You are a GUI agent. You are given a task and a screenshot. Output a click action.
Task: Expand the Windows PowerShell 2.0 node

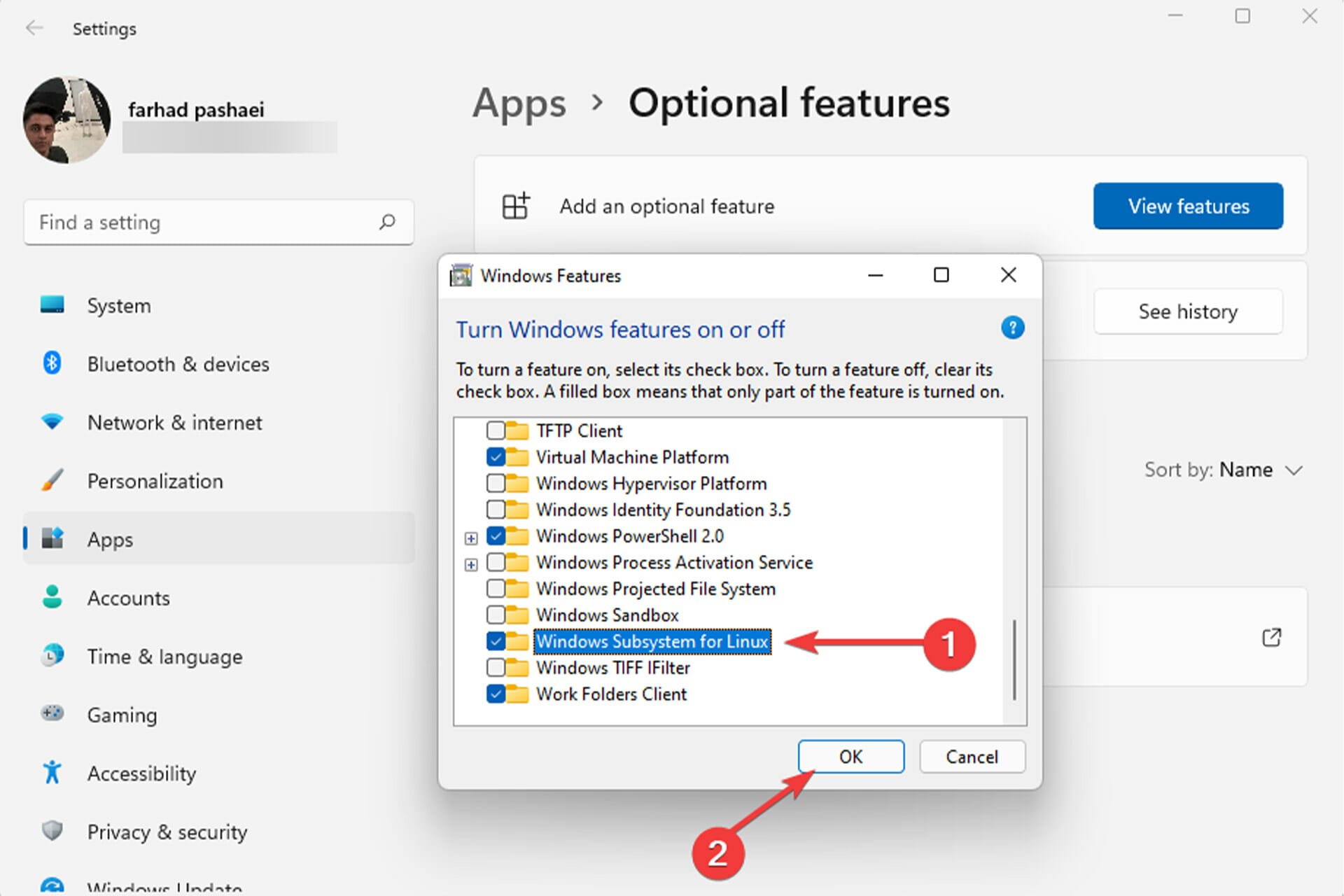coord(471,538)
